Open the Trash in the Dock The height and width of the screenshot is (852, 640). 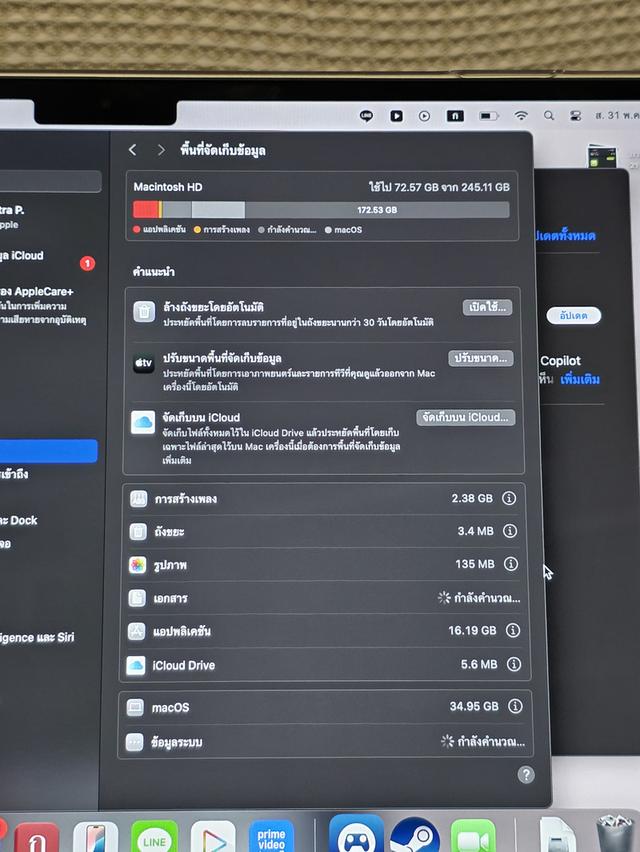[x=614, y=834]
